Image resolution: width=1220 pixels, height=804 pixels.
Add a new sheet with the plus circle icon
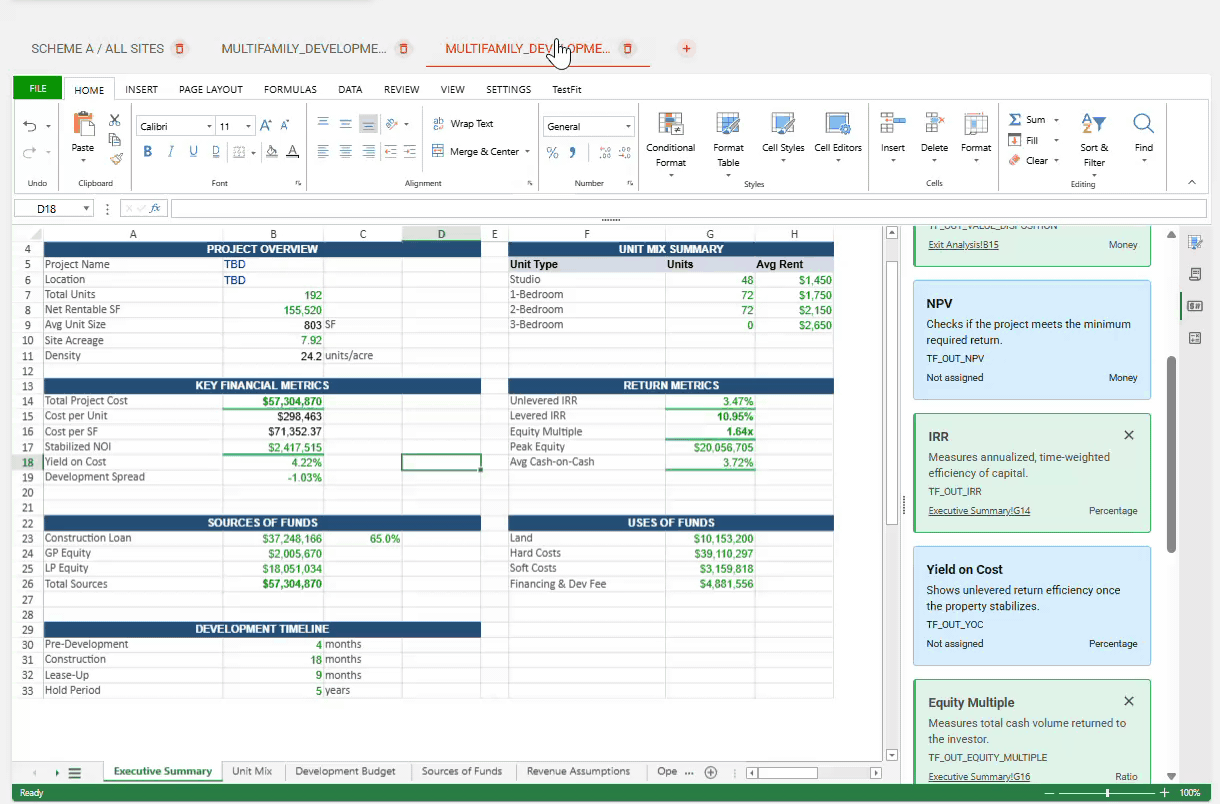pos(711,772)
